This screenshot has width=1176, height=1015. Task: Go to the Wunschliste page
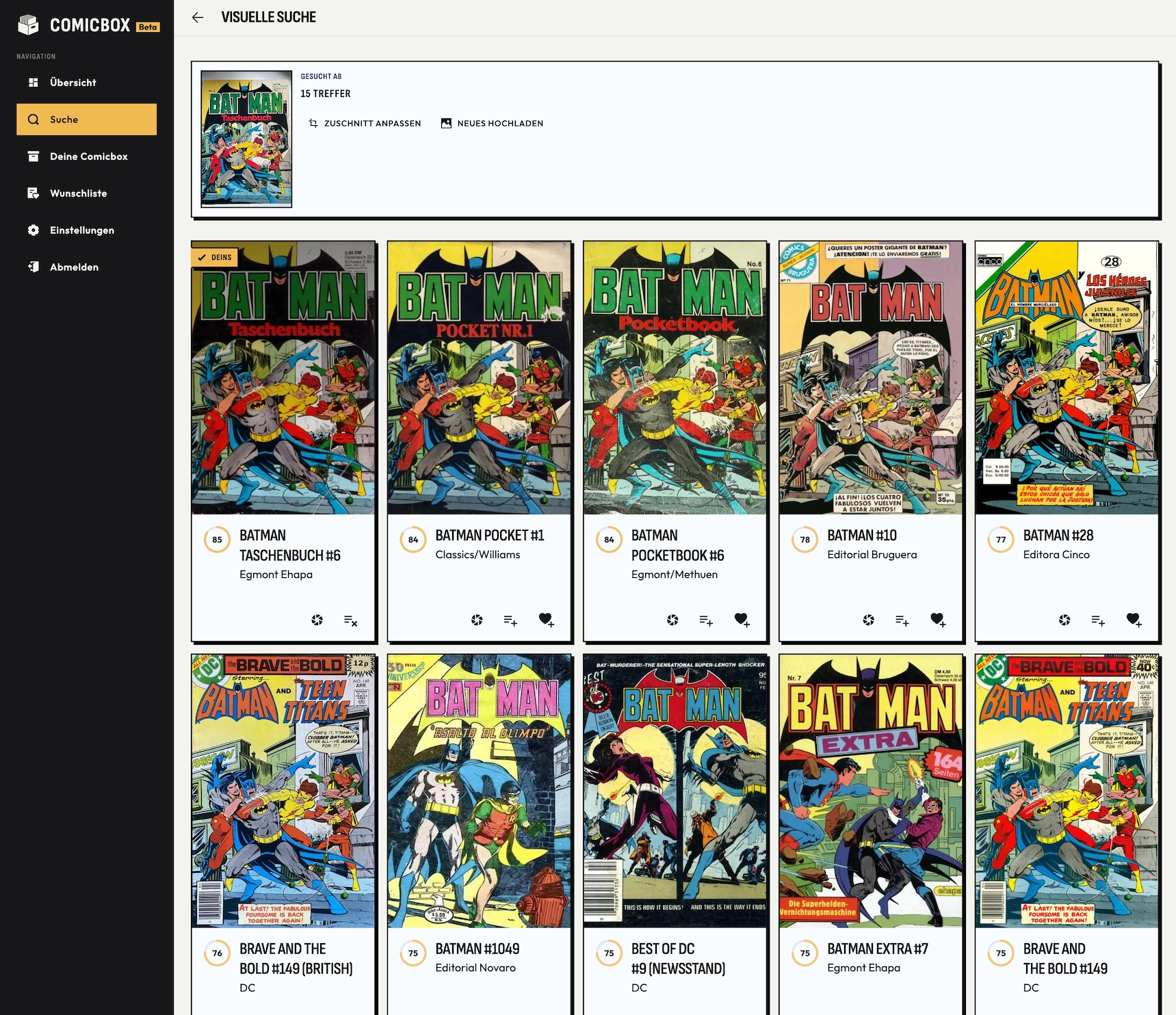[87, 194]
